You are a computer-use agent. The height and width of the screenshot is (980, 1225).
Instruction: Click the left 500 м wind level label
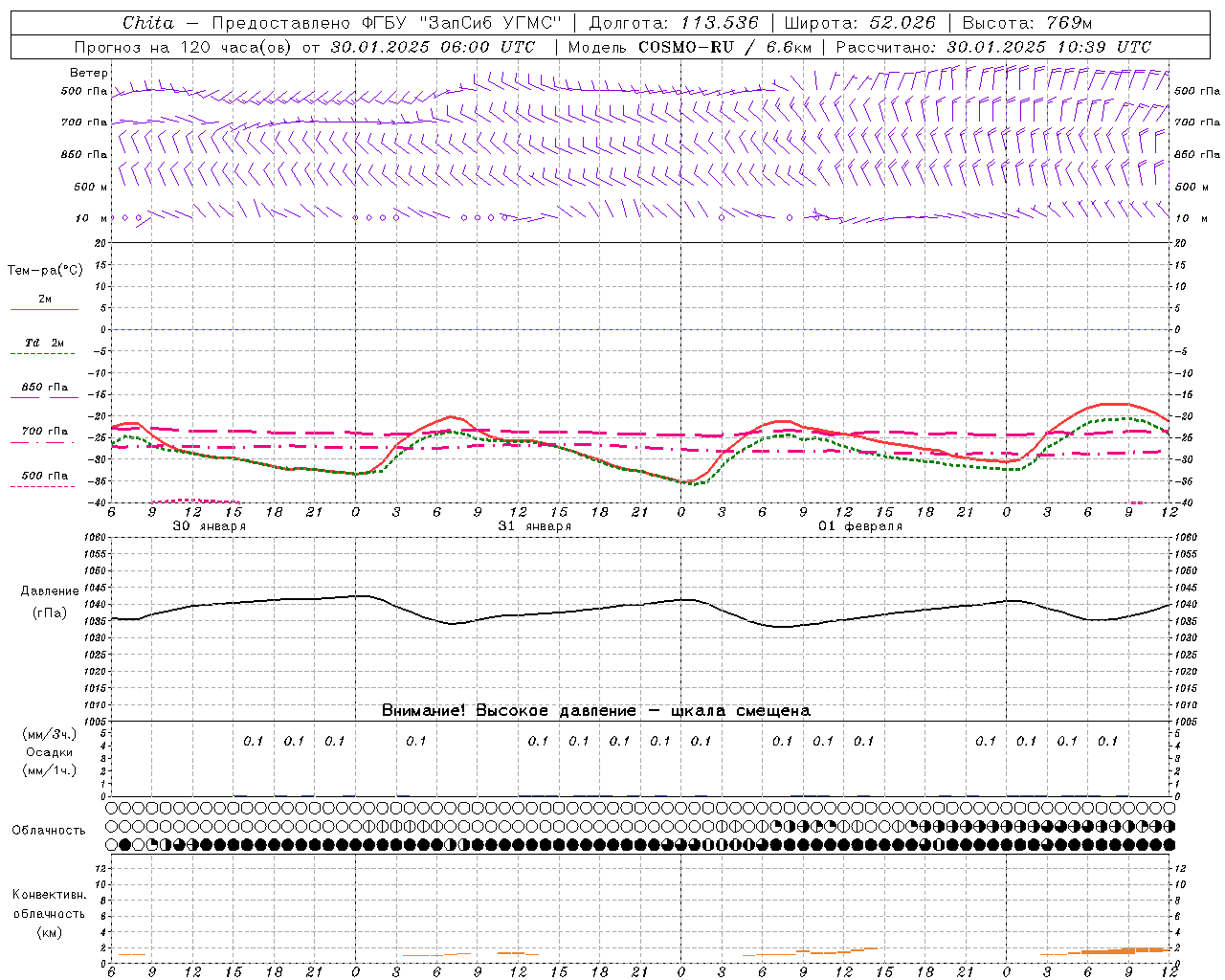coord(91,187)
